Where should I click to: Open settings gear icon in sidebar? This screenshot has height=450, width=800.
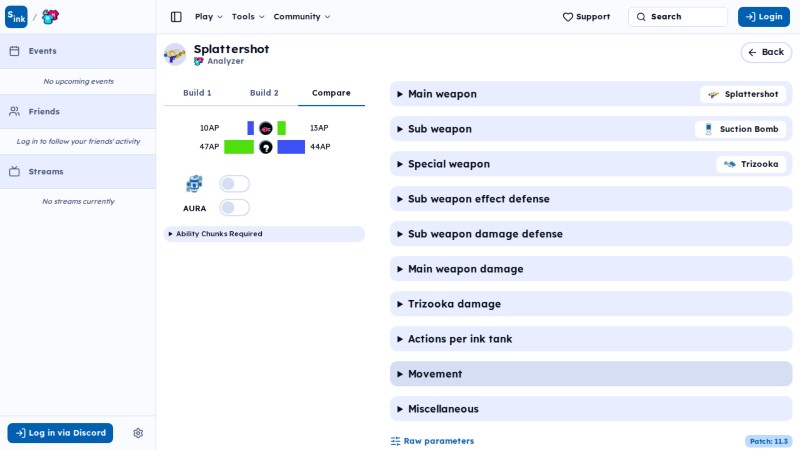tap(138, 433)
